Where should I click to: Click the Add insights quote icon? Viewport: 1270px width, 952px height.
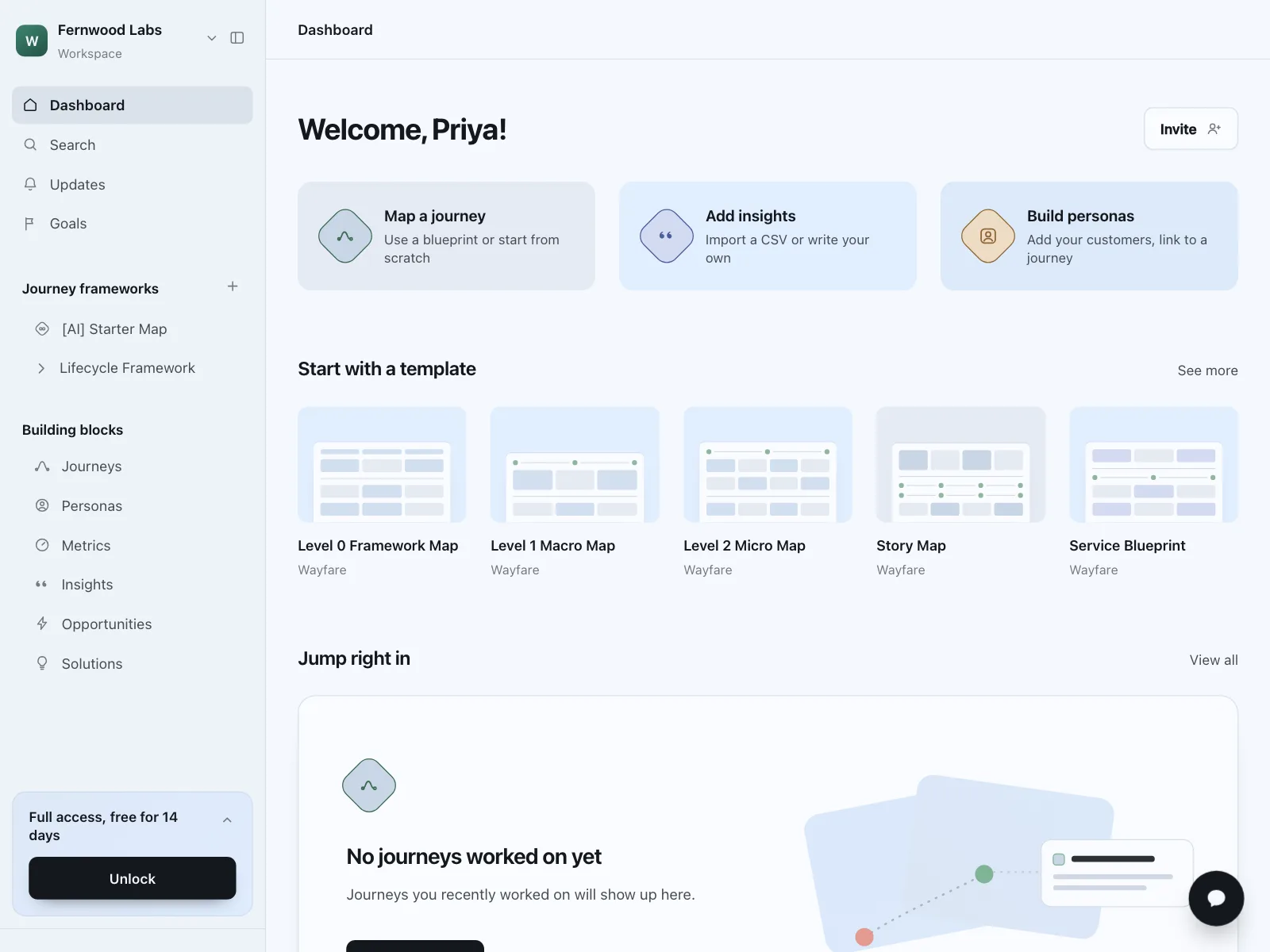pos(667,236)
